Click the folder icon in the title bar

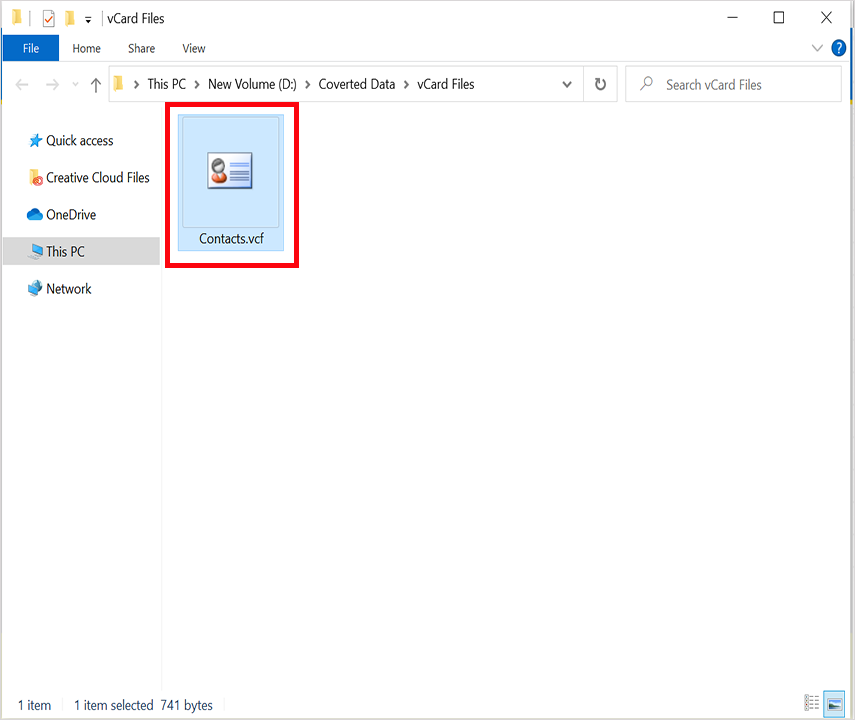coord(17,17)
